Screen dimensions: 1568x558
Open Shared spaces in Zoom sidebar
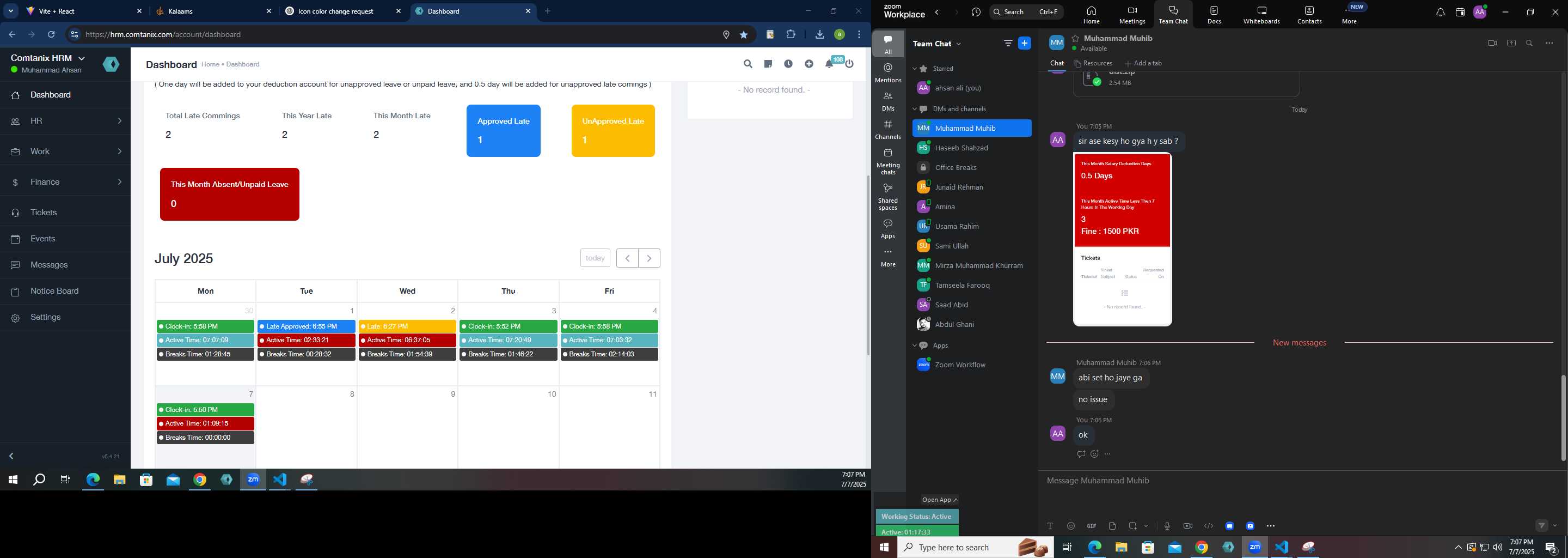click(888, 197)
